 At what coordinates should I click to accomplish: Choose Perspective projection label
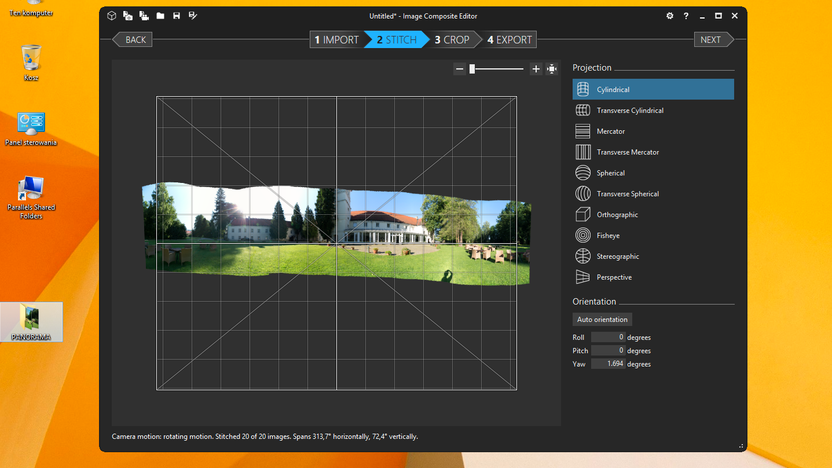point(614,278)
